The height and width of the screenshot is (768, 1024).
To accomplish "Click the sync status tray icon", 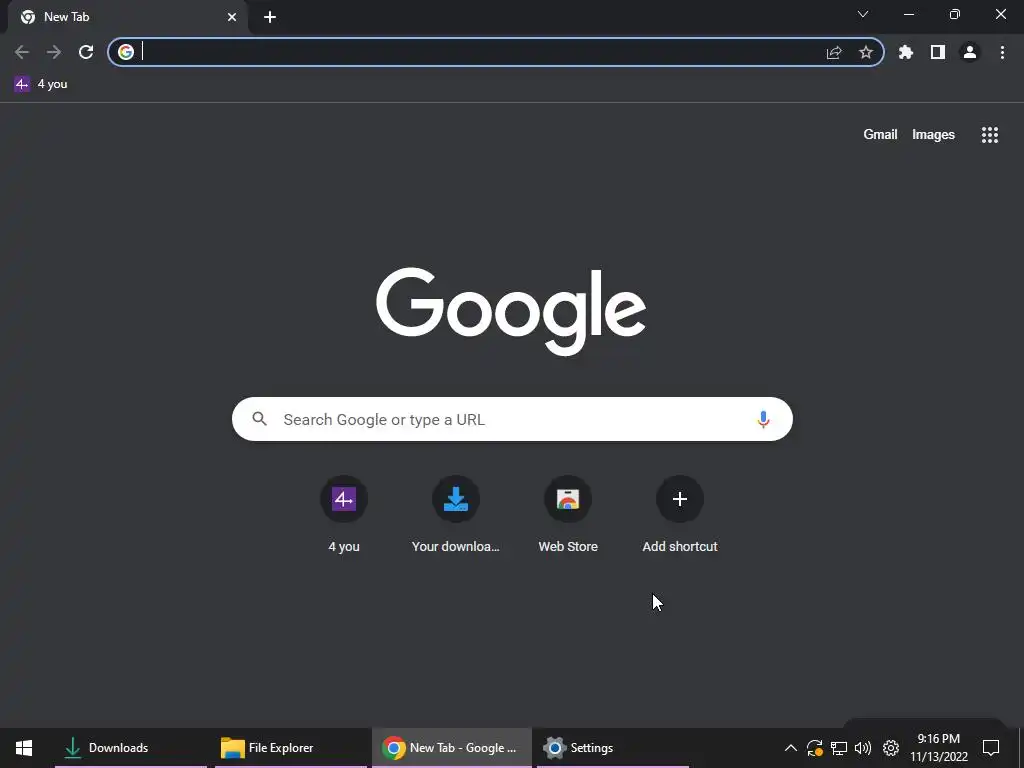I will [x=814, y=748].
